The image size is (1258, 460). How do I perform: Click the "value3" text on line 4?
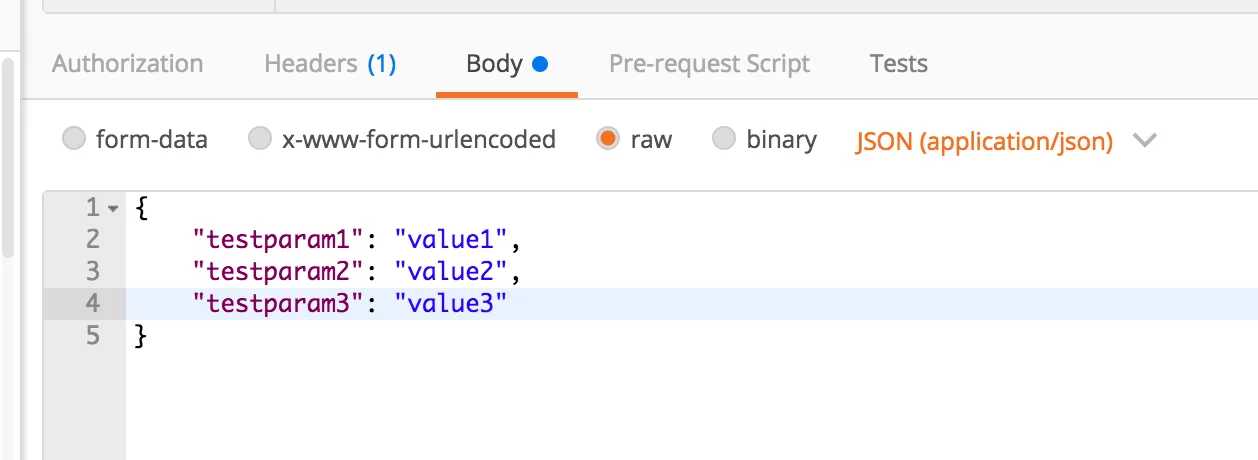coord(452,304)
